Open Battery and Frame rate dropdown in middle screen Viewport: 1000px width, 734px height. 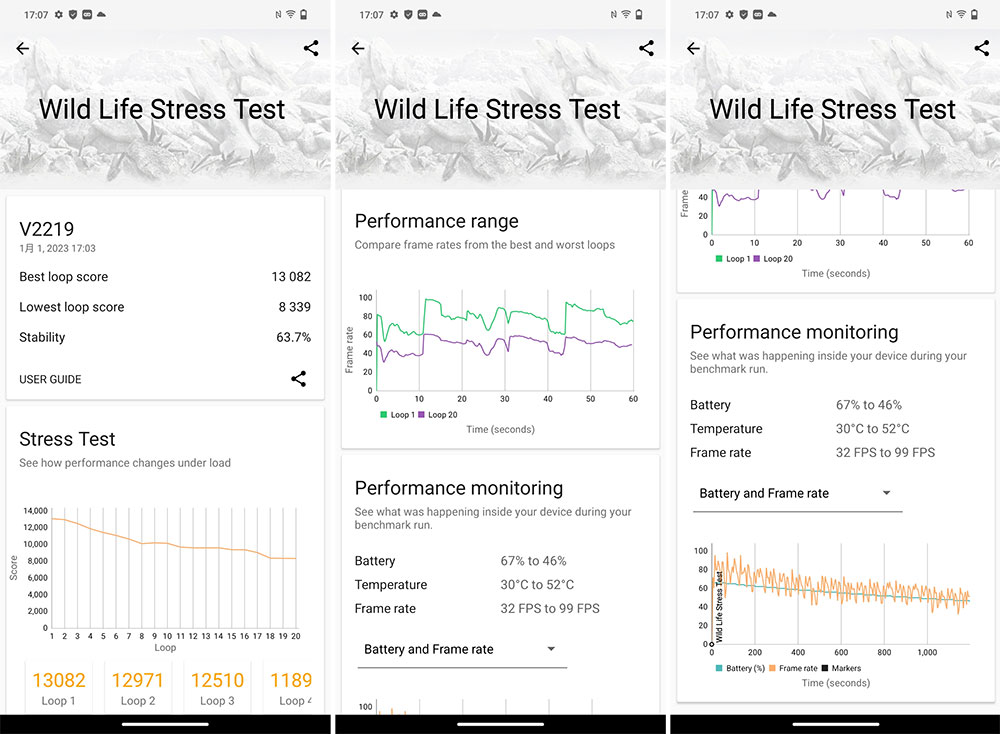462,649
